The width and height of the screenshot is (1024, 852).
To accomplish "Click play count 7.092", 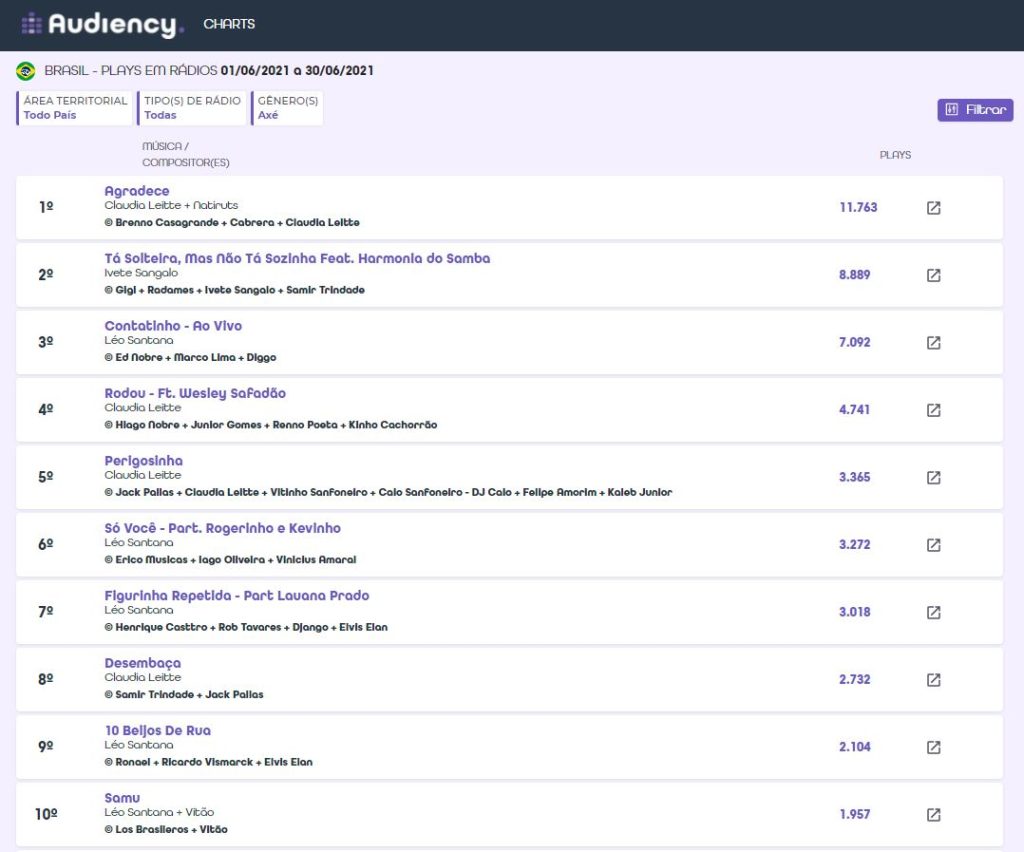I will coord(854,342).
